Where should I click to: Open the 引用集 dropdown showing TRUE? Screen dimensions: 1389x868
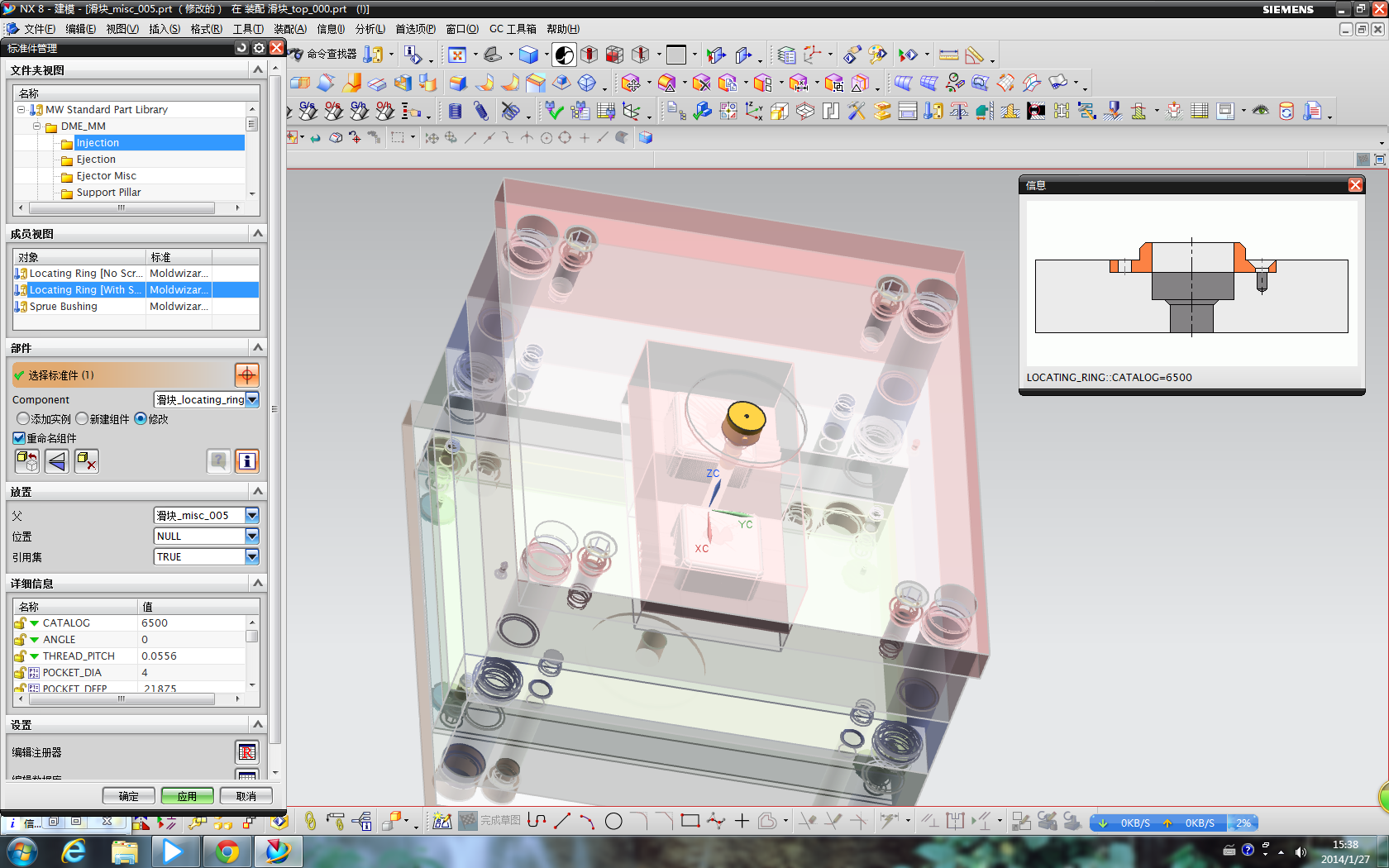coord(252,557)
